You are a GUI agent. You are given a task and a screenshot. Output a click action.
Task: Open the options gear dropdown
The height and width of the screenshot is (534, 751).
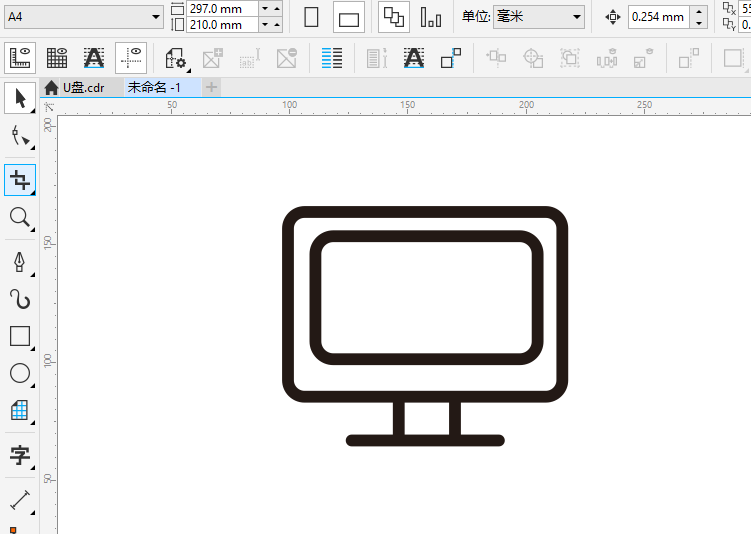[x=176, y=59]
